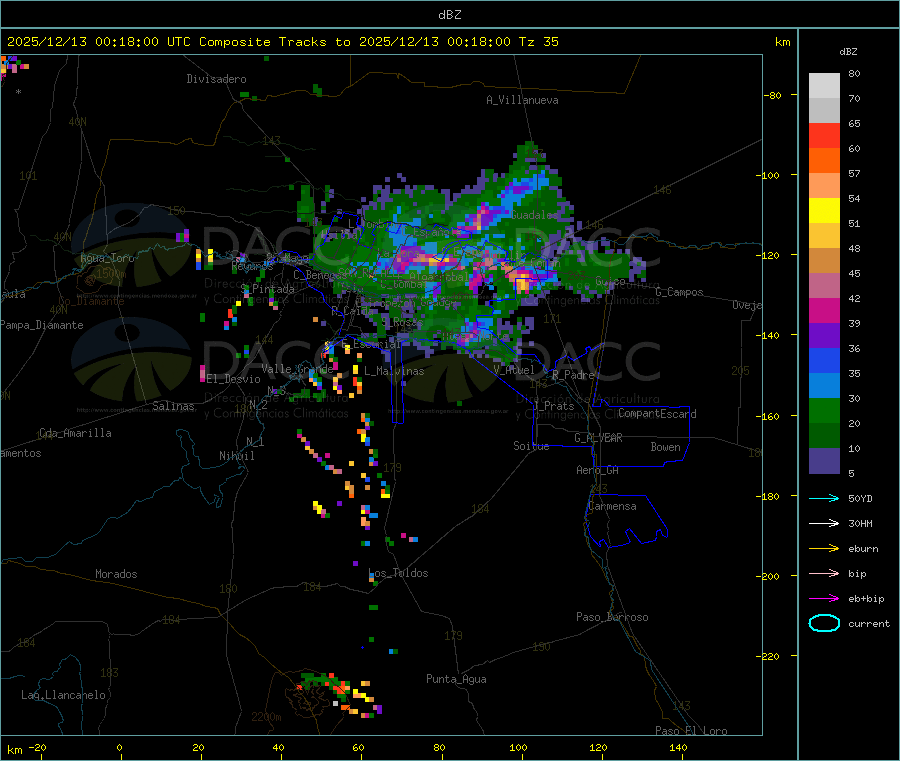Viewport: 900px width, 761px height.
Task: Click the cyan 50YD arrow icon
Action: 824,498
